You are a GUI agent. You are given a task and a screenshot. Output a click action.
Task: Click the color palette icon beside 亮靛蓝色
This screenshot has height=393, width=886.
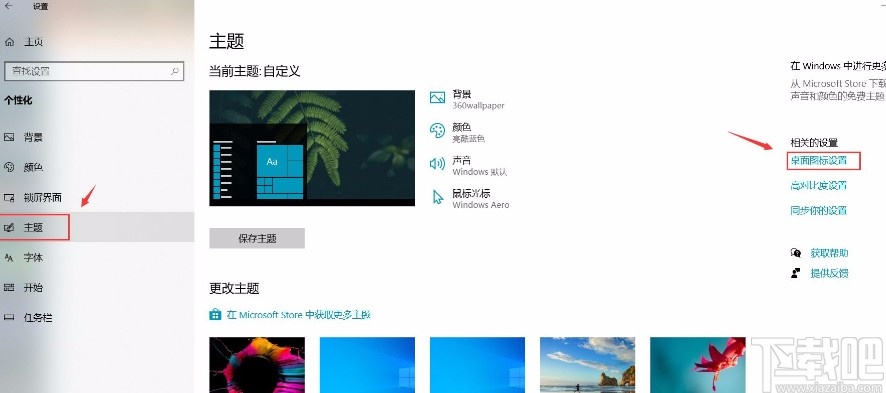(x=437, y=130)
